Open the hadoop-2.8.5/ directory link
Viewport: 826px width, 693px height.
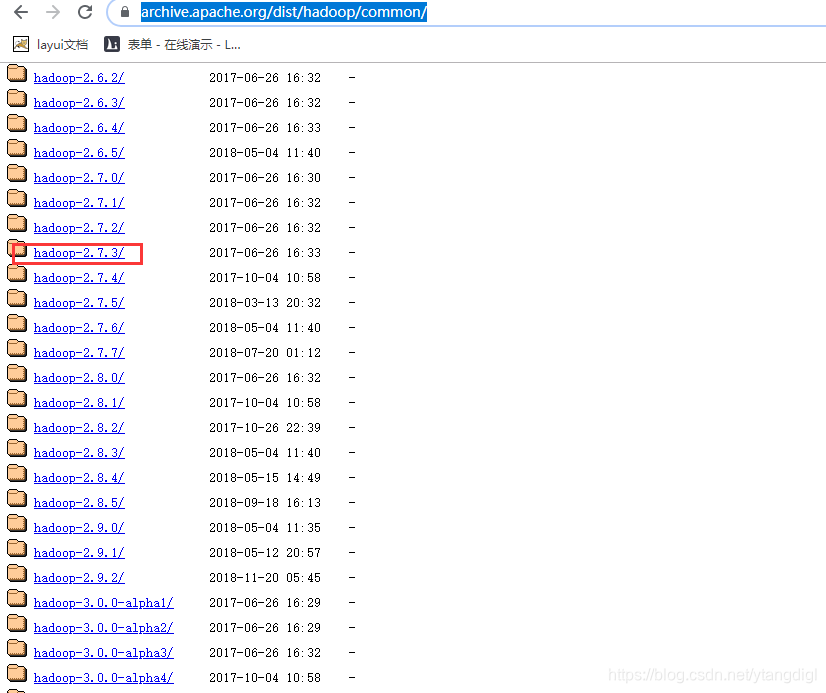(79, 503)
